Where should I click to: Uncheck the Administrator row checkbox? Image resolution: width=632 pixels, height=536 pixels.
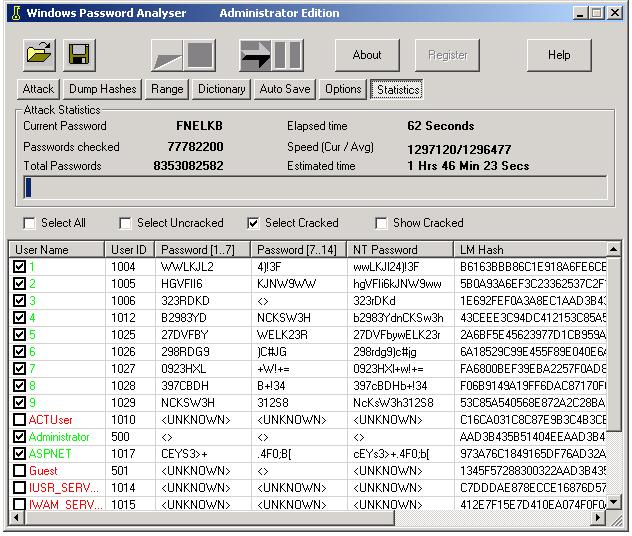click(19, 436)
